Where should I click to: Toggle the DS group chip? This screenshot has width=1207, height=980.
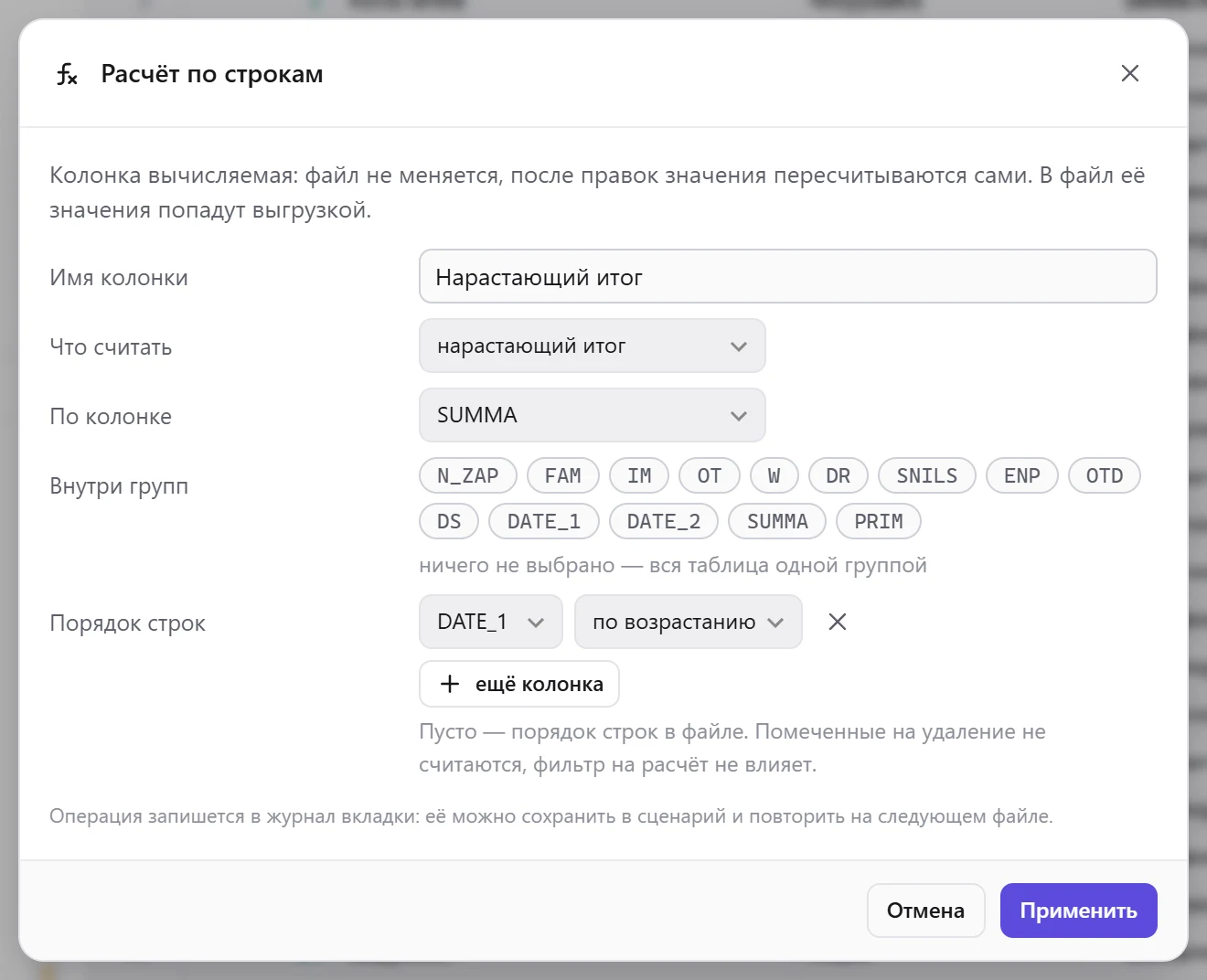(449, 521)
